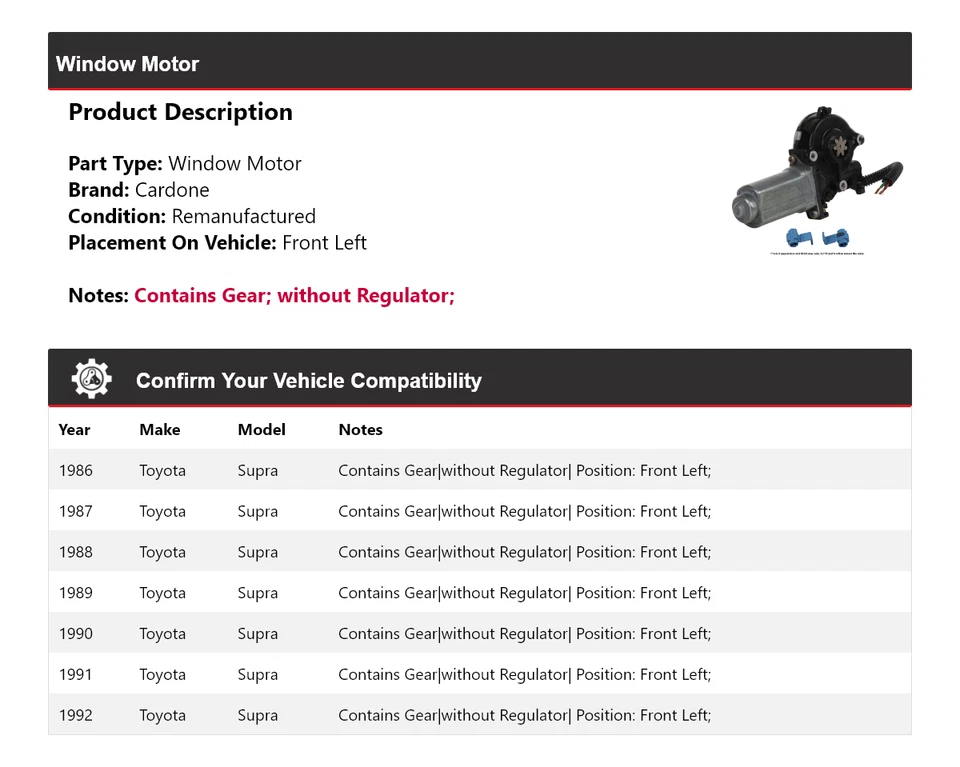This screenshot has height=767, width=960.
Task: Expand the Year column header
Action: (x=74, y=429)
